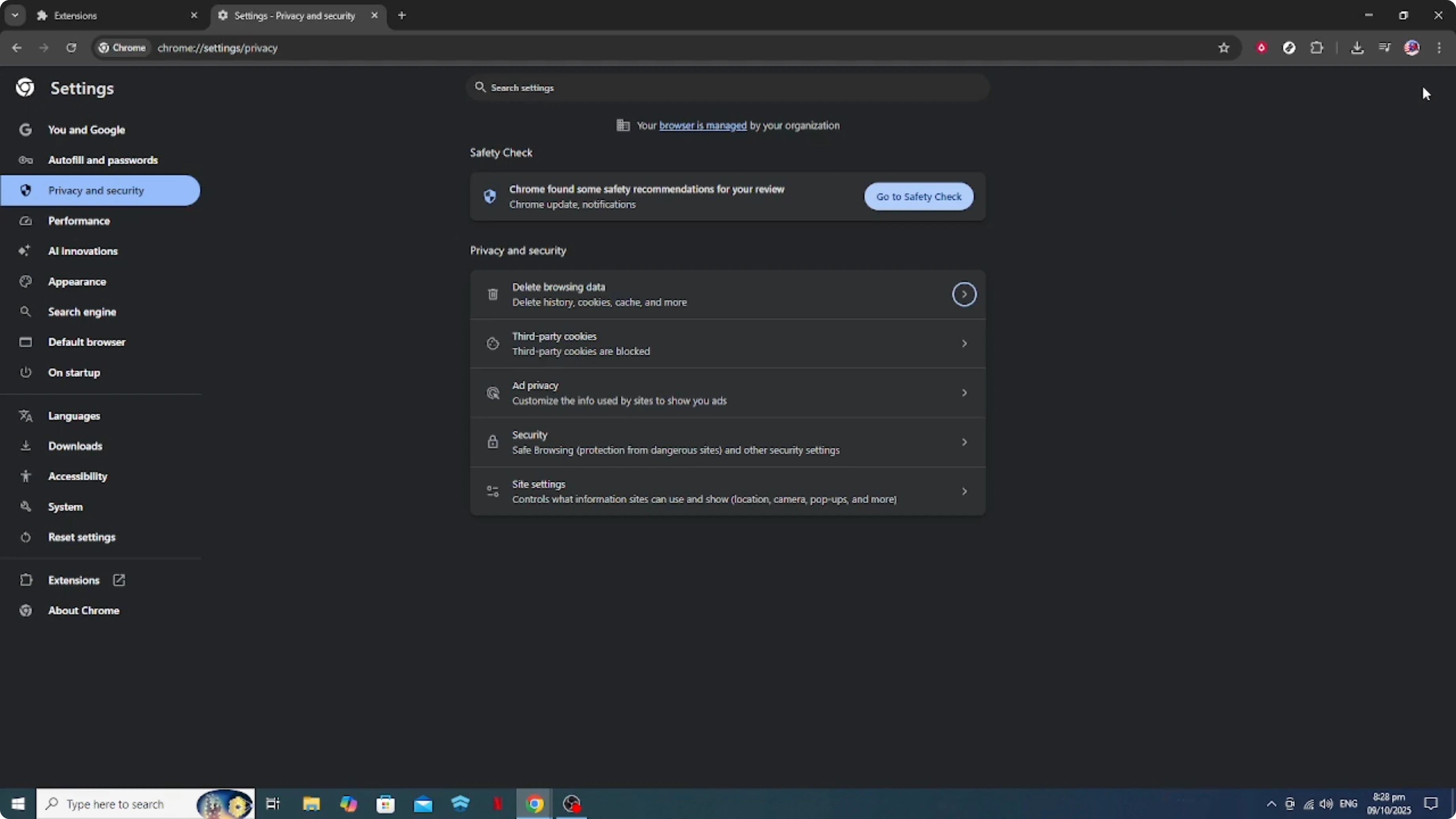Open Autofill and passwords section
Image resolution: width=1456 pixels, height=819 pixels.
click(103, 160)
